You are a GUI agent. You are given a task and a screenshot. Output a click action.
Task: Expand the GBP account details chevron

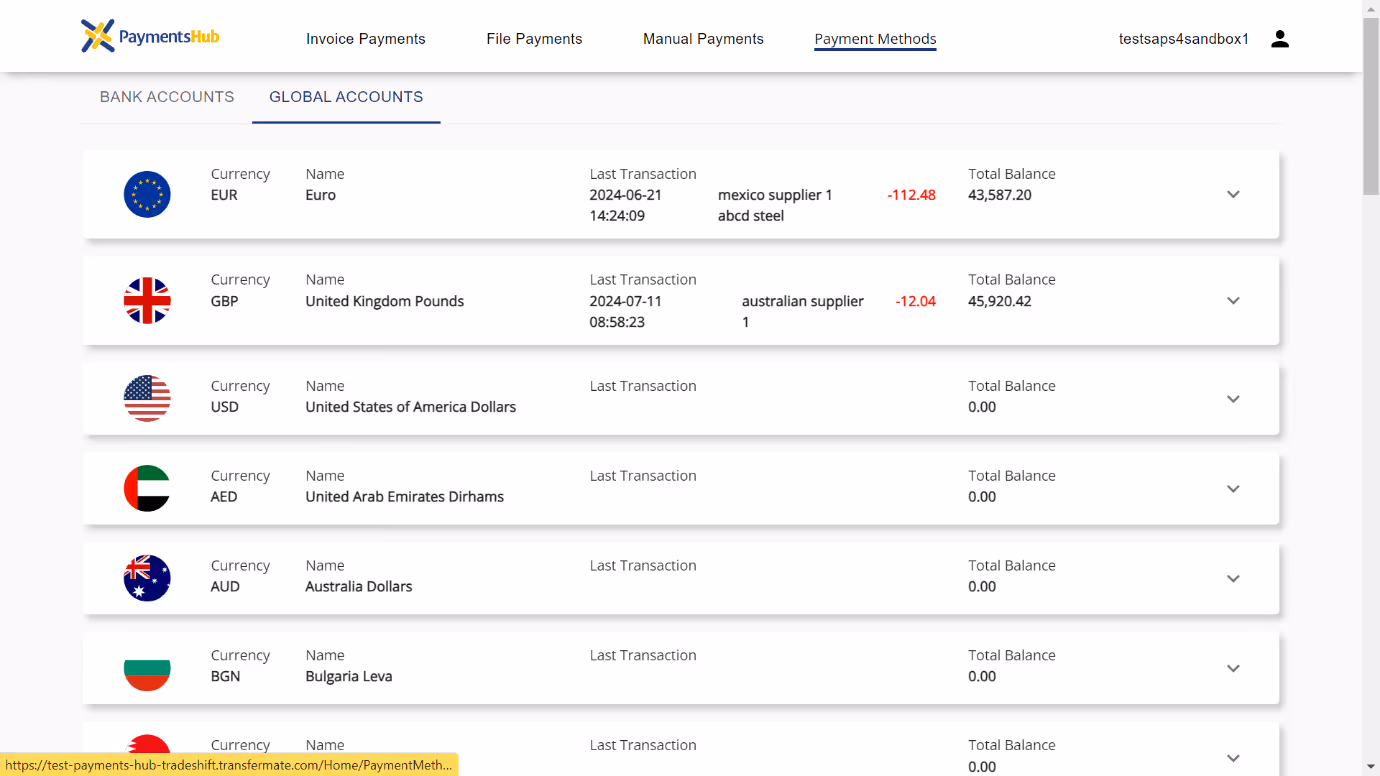pyautogui.click(x=1233, y=300)
